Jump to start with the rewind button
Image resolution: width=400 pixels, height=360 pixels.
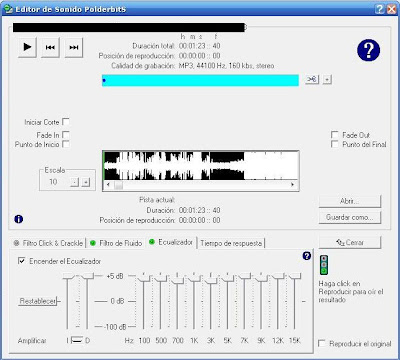(50, 47)
